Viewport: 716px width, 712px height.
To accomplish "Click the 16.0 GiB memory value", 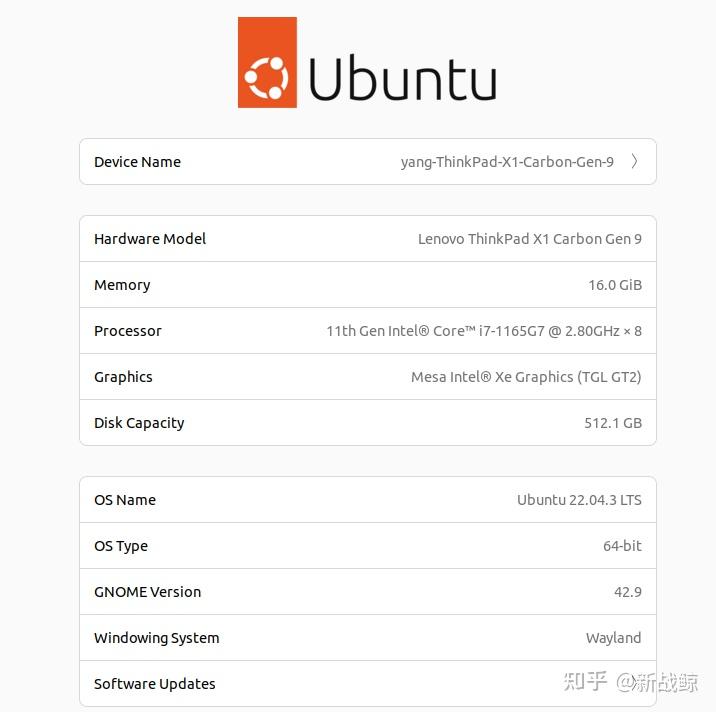I will pyautogui.click(x=614, y=285).
